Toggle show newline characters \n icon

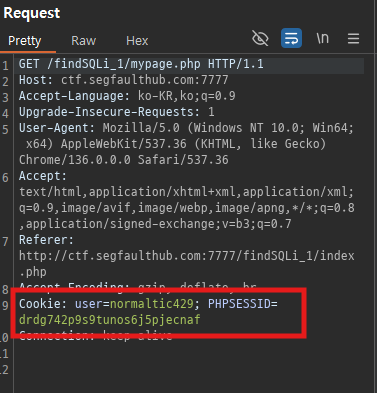[322, 38]
